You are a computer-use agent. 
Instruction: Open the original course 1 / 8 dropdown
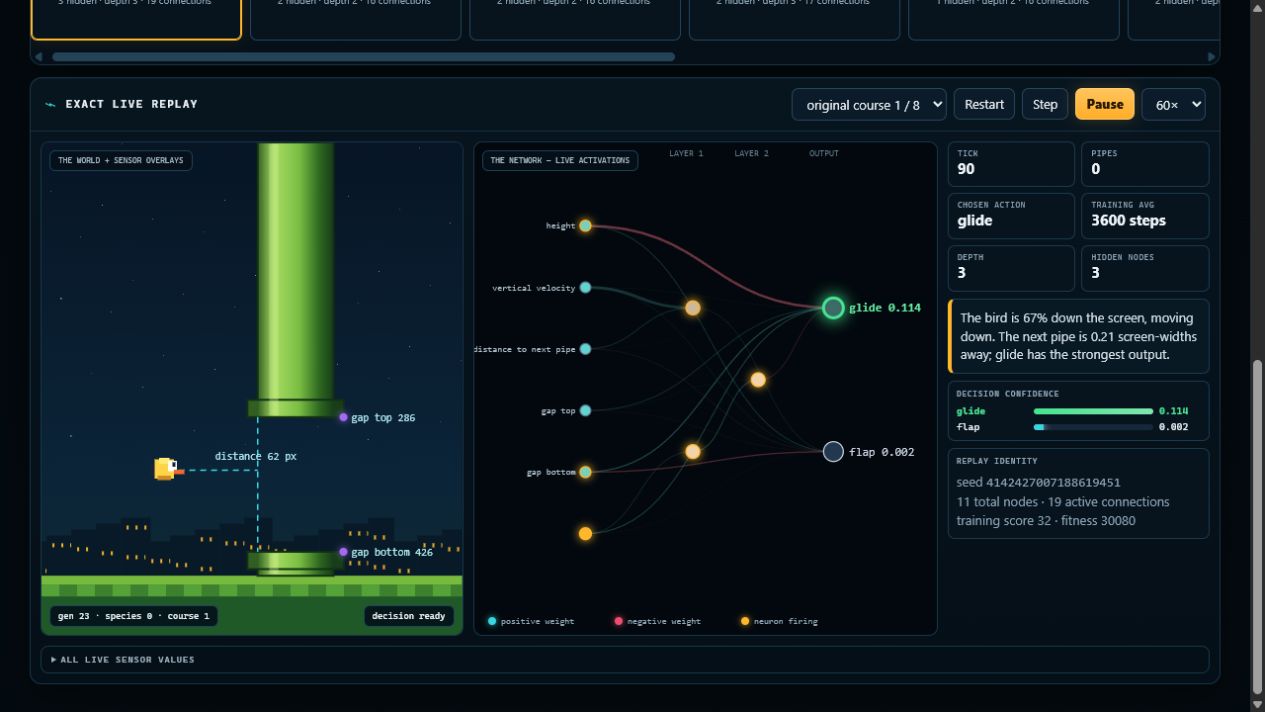[869, 104]
